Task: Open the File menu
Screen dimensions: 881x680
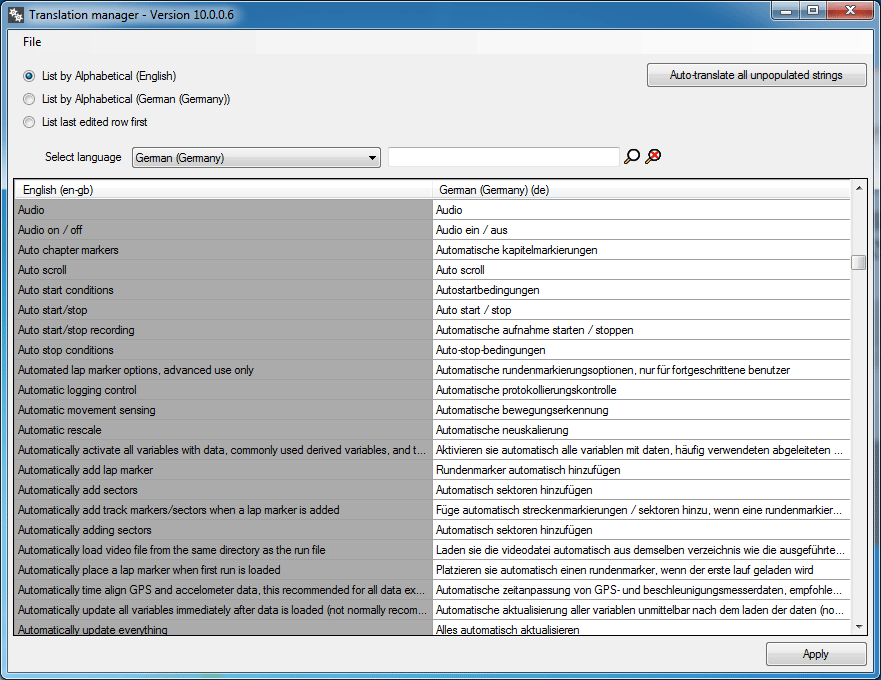Action: tap(32, 42)
